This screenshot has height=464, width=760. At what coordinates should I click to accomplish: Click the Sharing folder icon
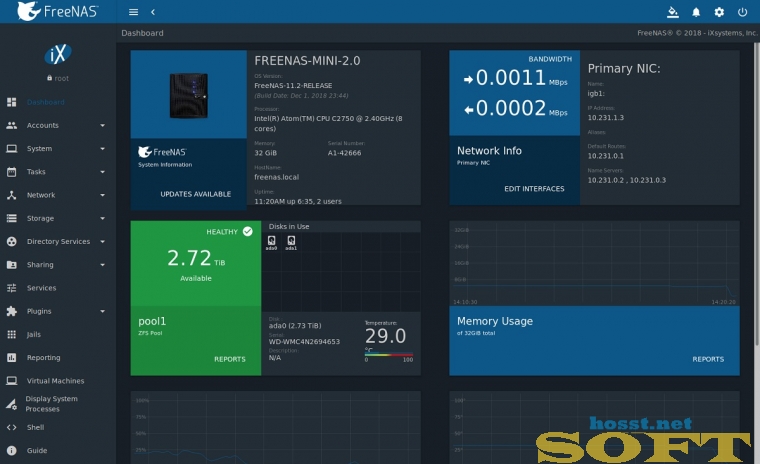(x=12, y=265)
